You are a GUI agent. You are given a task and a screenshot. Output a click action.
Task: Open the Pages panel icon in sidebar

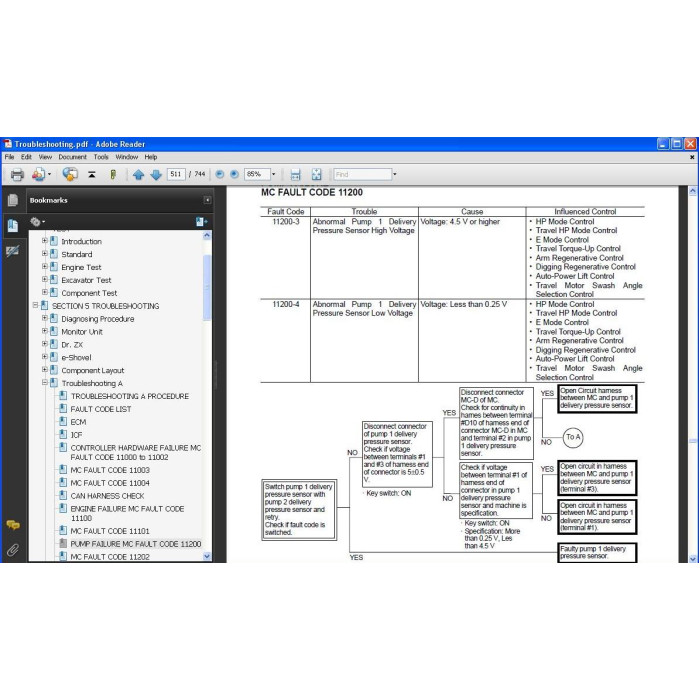point(12,200)
